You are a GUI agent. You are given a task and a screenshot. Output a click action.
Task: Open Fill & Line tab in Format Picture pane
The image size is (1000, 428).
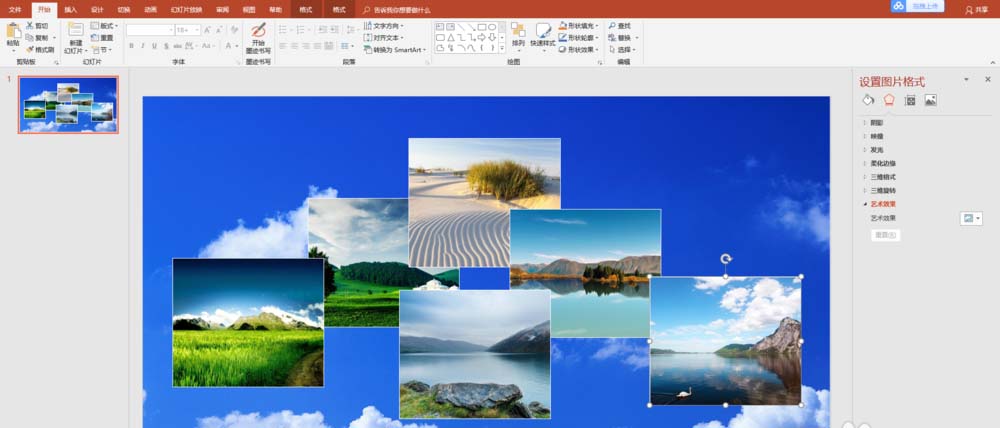pyautogui.click(x=868, y=100)
